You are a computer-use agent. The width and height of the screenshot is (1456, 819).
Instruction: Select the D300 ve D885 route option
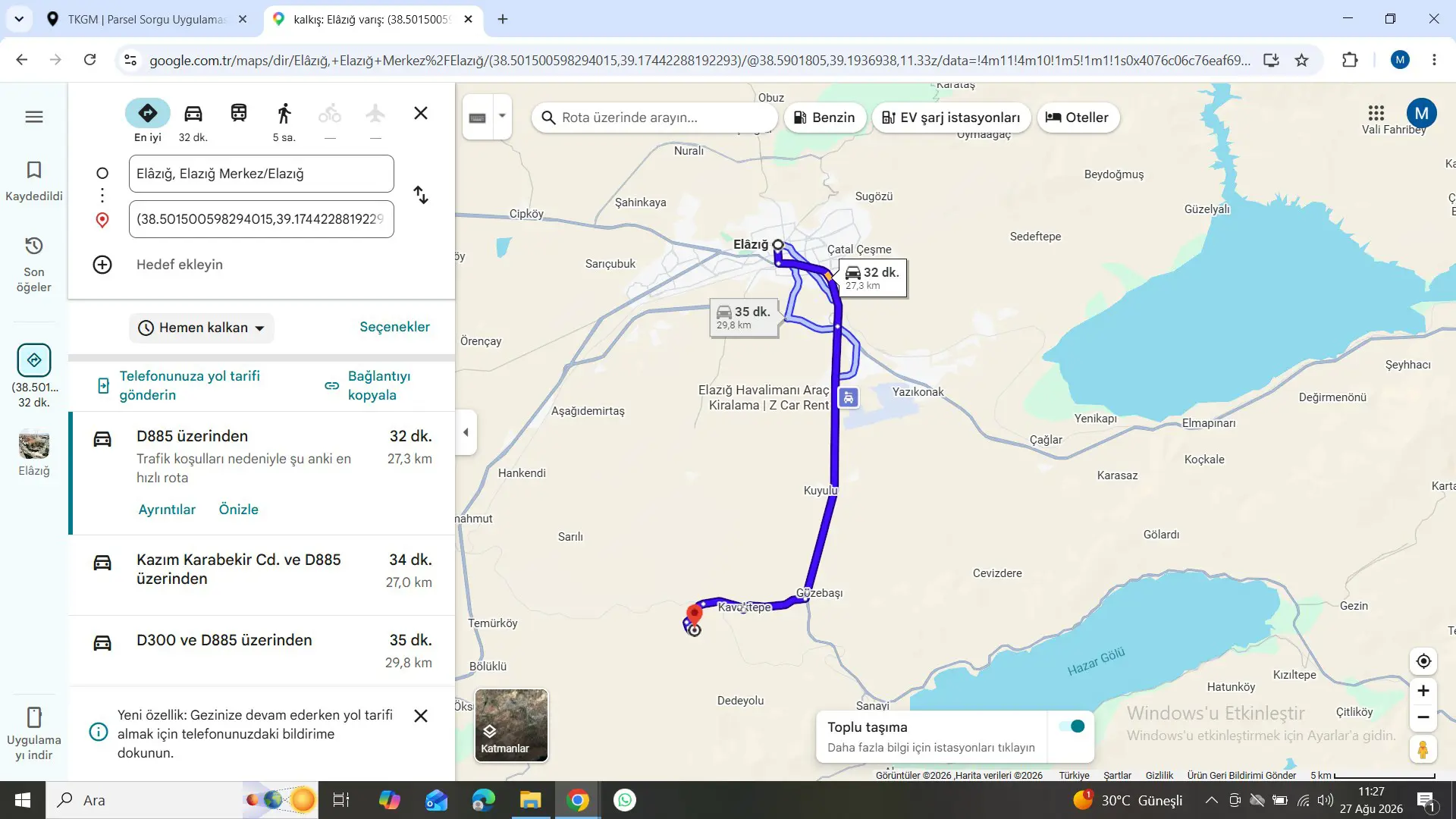[262, 651]
